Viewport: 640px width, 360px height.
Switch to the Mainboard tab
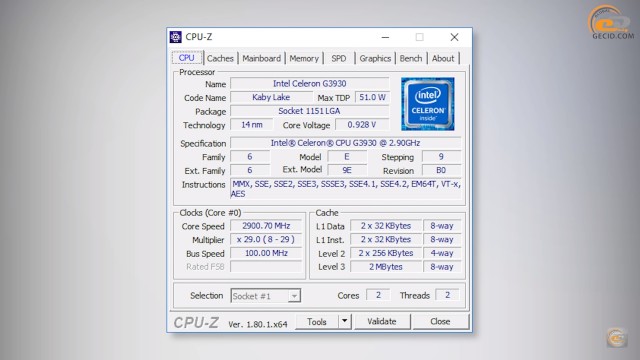pyautogui.click(x=262, y=58)
